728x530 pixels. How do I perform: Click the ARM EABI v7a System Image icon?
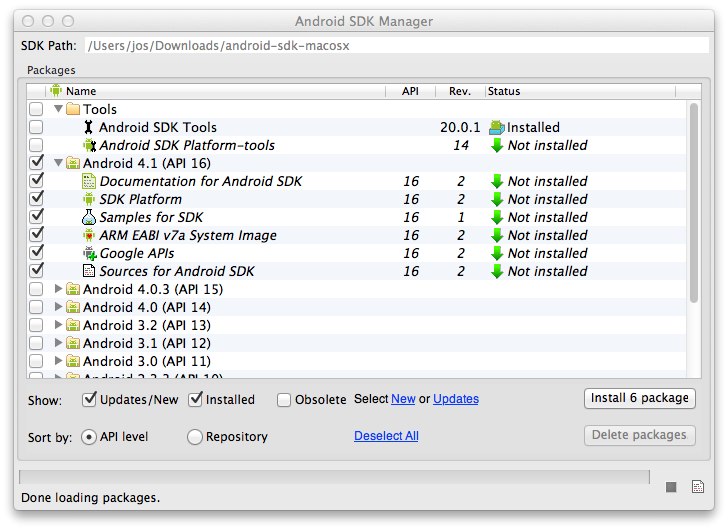(89, 235)
